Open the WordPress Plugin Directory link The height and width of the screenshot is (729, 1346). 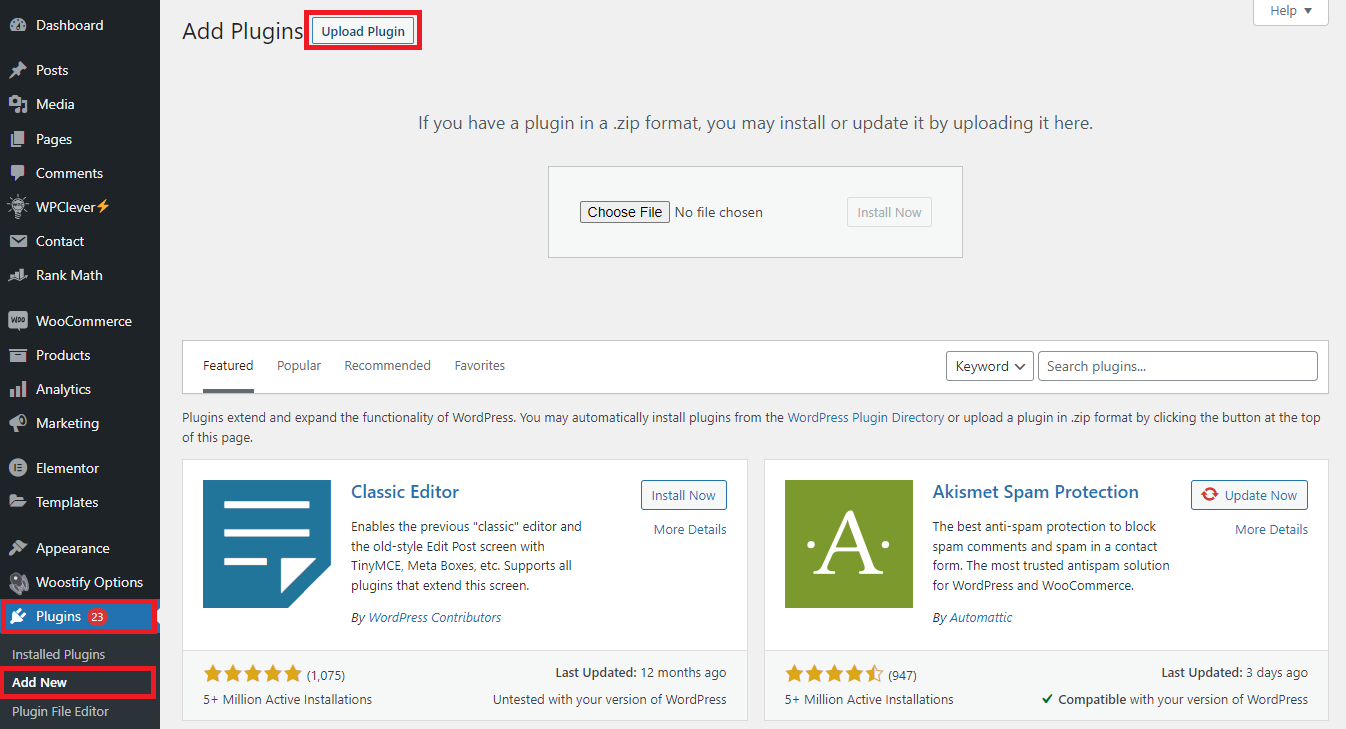point(866,418)
